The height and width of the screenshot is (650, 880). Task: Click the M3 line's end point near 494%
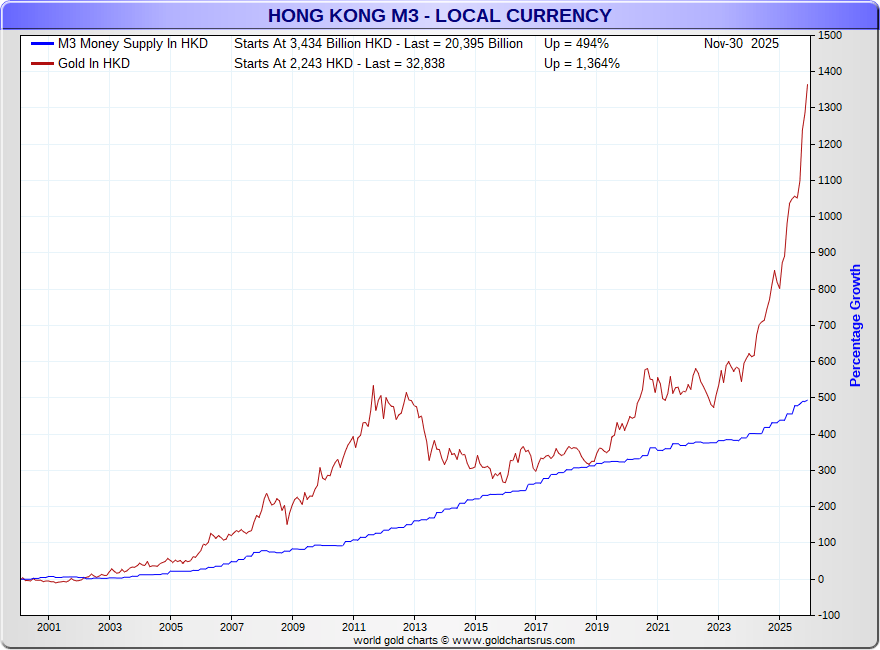pyautogui.click(x=808, y=400)
